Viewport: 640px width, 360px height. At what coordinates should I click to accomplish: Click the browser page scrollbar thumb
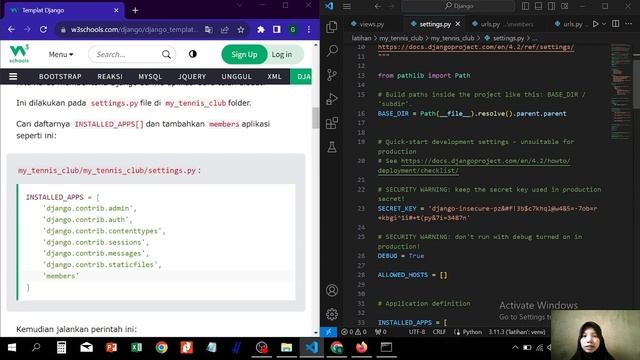[316, 118]
